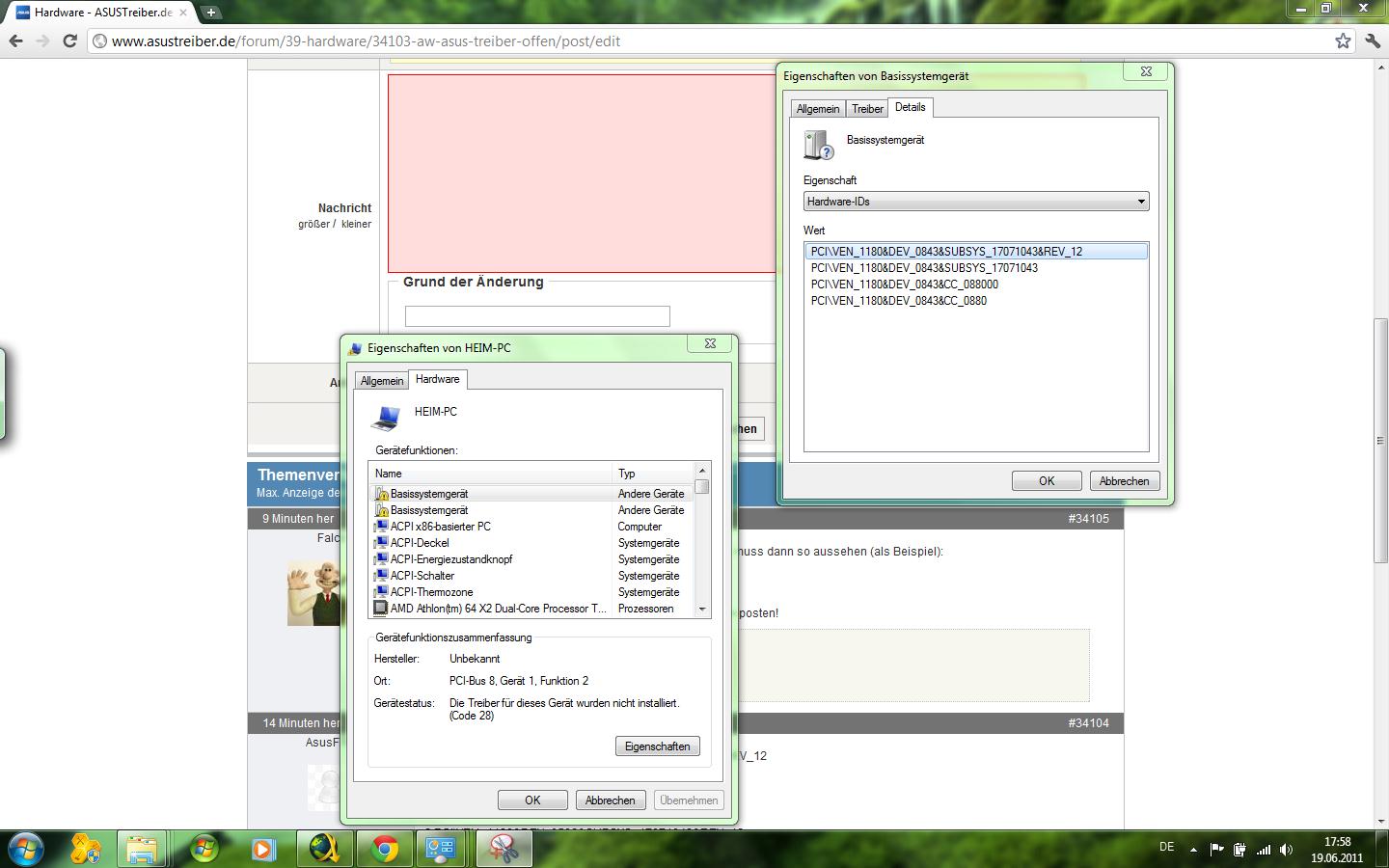Open a new browser tab
Screen dimensions: 1389x868
210,13
